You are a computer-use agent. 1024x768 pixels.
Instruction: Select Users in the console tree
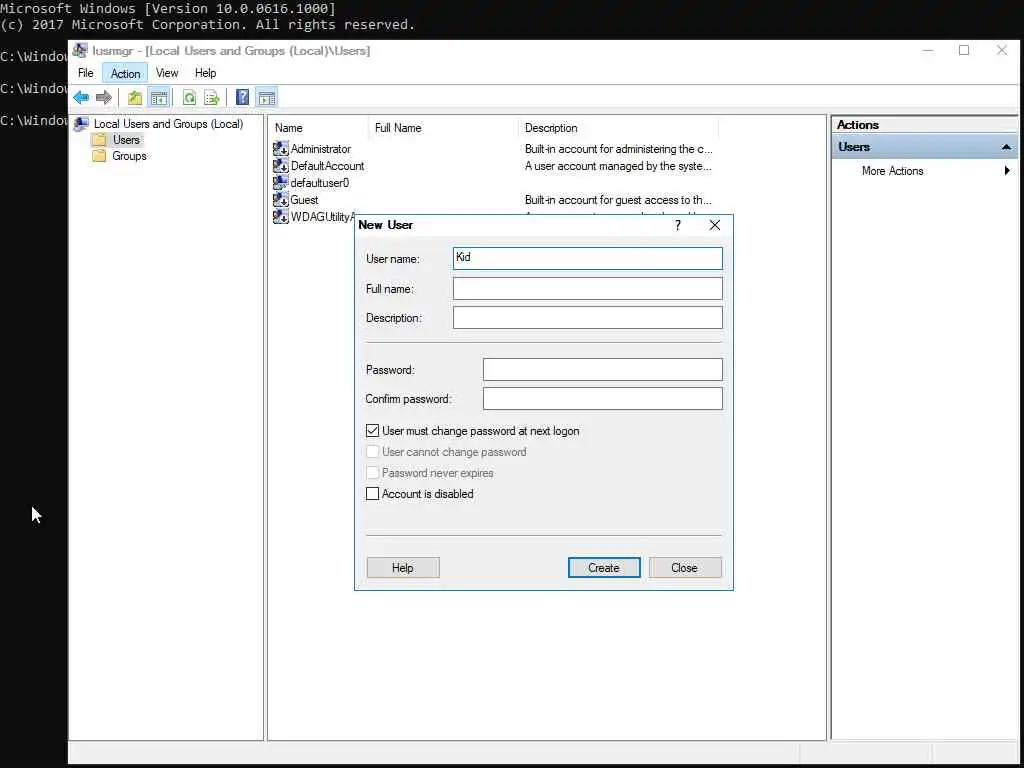pos(126,140)
